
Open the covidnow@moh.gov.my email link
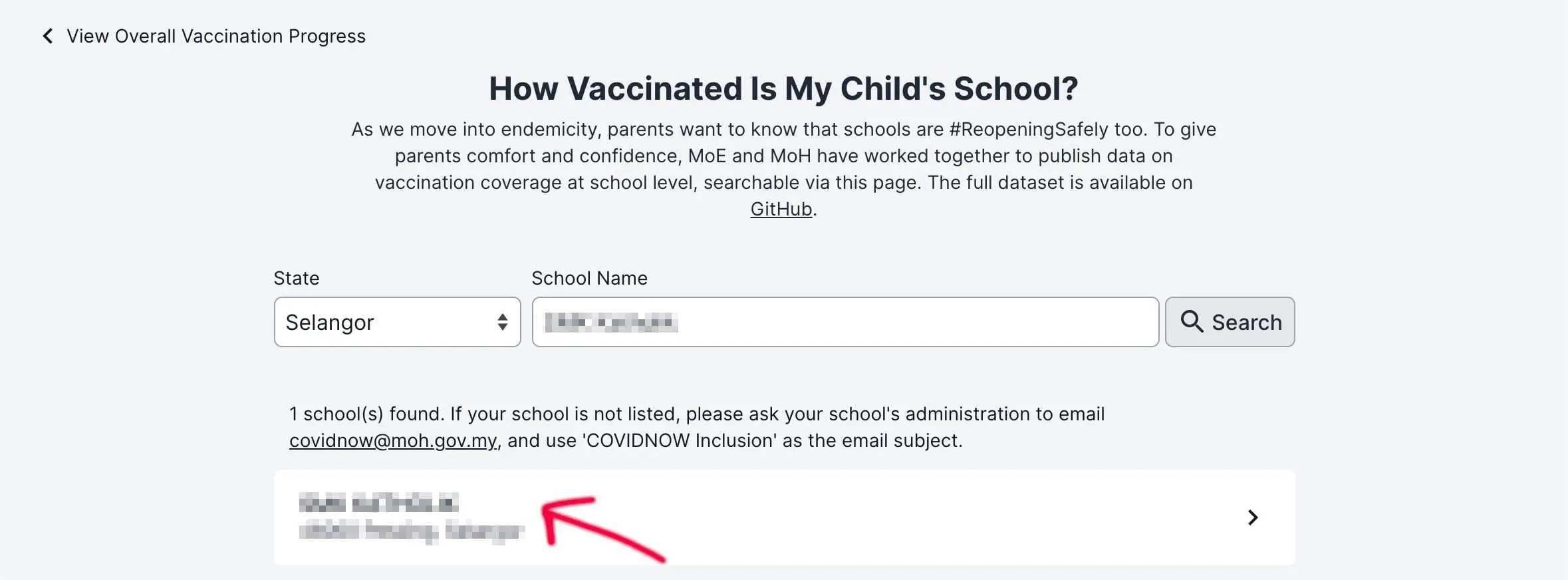click(393, 440)
